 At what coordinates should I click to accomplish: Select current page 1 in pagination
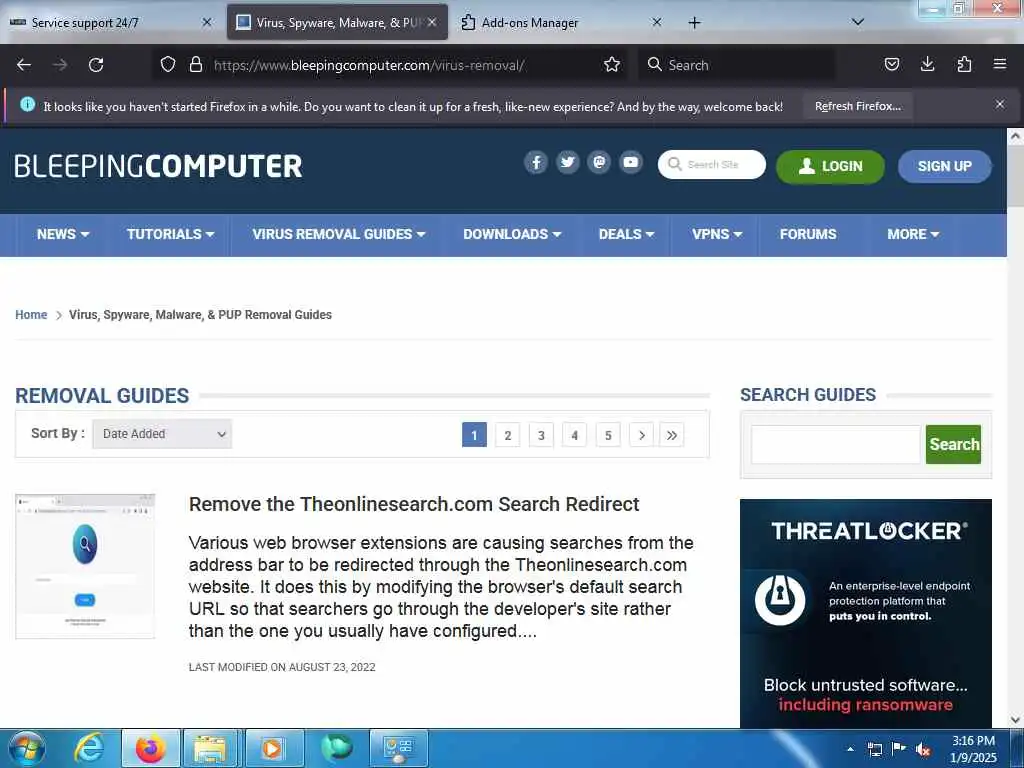474,435
